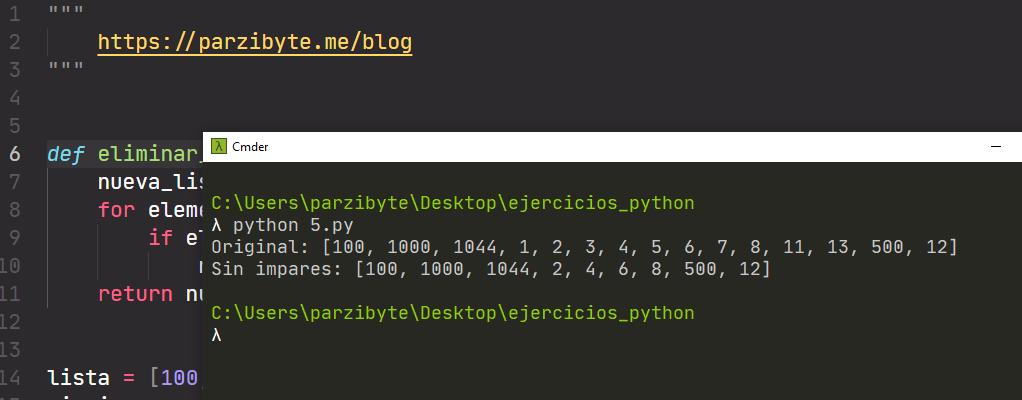Select line number 1 in the gutter
The height and width of the screenshot is (400, 1022).
click(14, 14)
